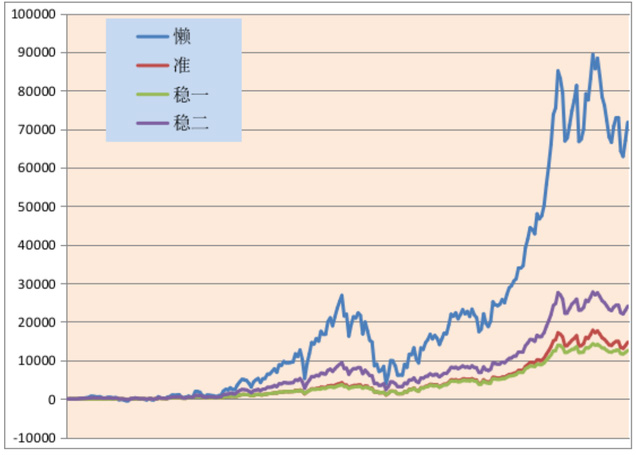Click the 10000 y-axis label

[x=34, y=361]
